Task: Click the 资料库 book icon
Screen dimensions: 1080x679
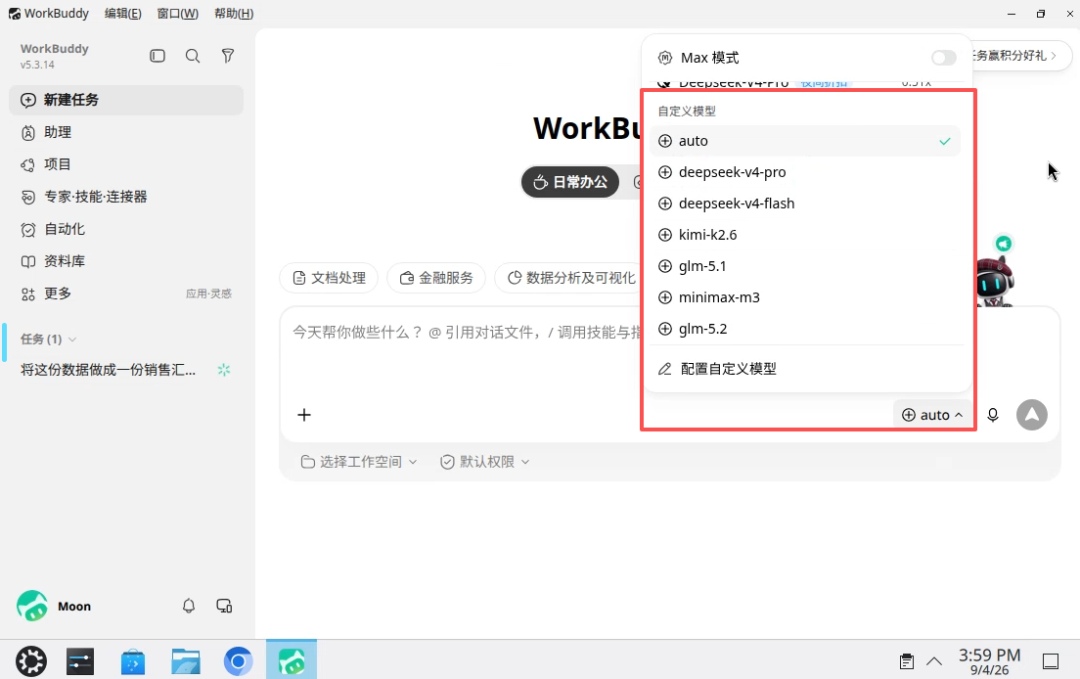Action: [28, 262]
